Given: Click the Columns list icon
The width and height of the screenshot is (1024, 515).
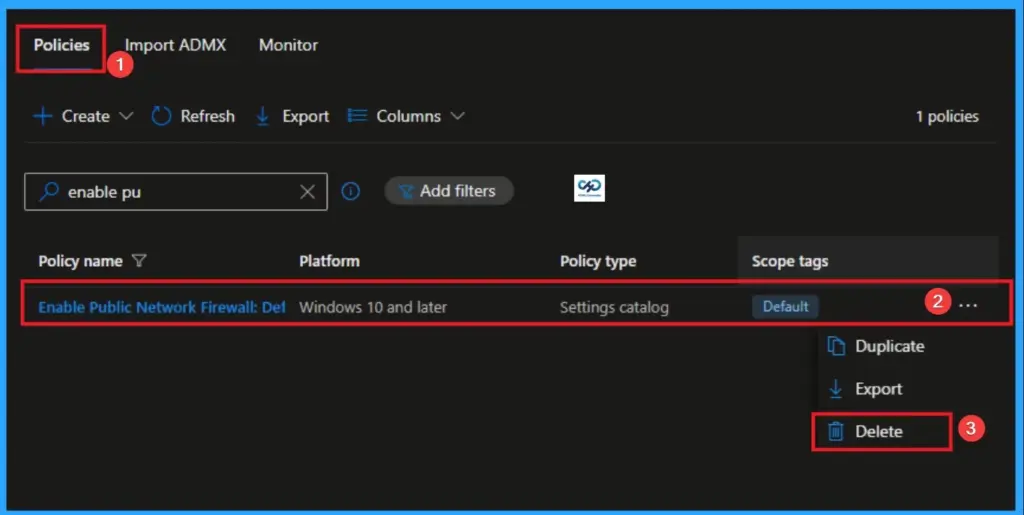Looking at the screenshot, I should click(x=357, y=116).
